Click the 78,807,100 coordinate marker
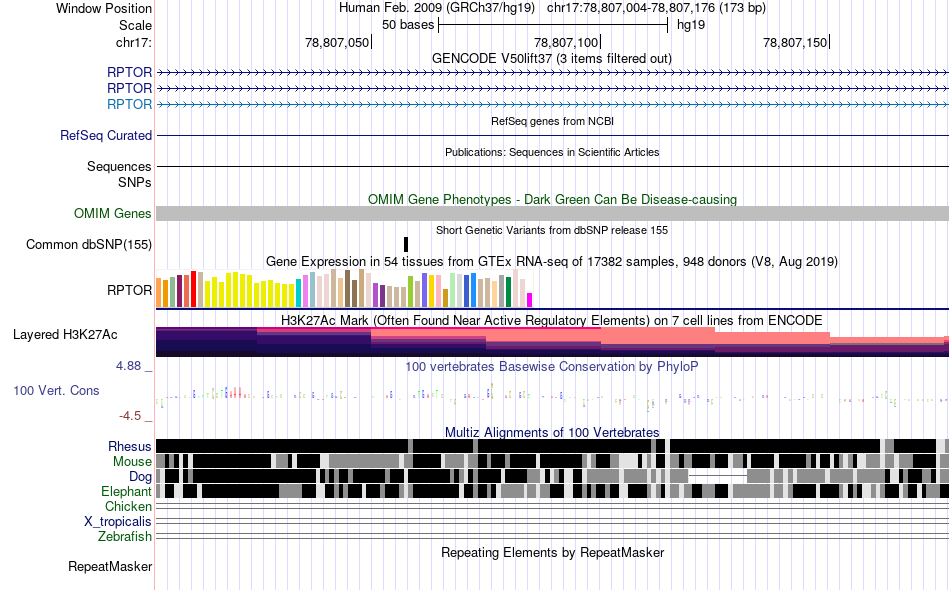This screenshot has width=950, height=590. tap(566, 42)
